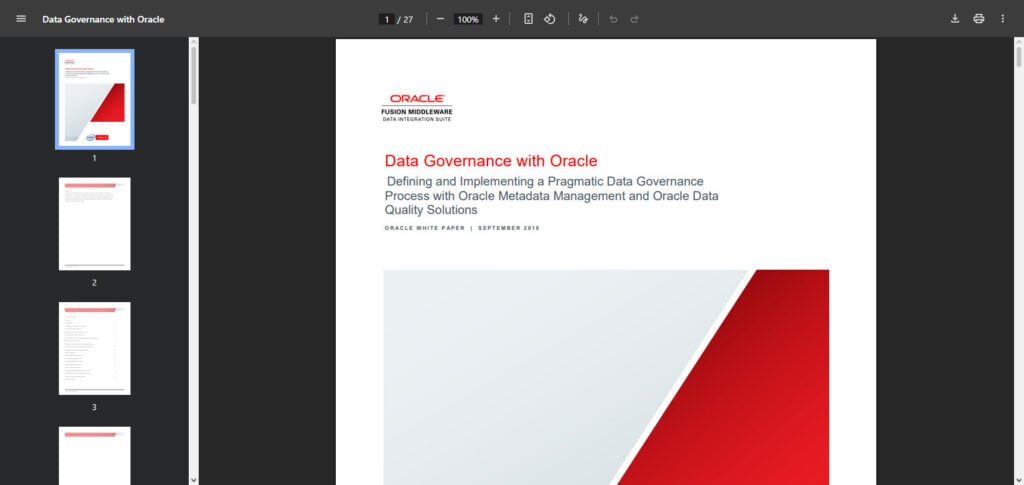
Task: Open page 2 thumbnail
Action: 95,224
